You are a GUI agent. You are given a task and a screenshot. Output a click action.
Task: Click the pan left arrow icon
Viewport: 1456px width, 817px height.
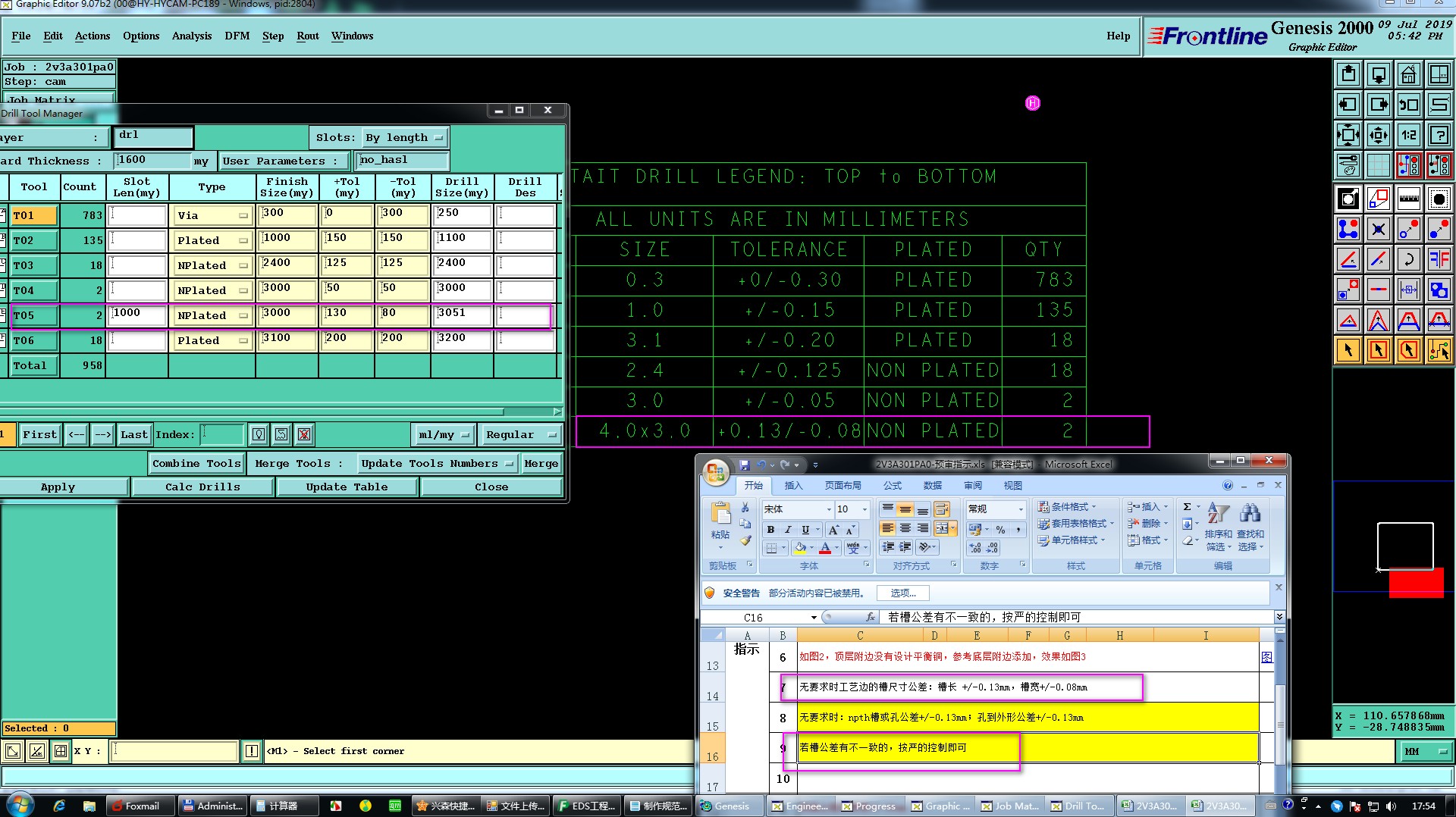(1348, 105)
